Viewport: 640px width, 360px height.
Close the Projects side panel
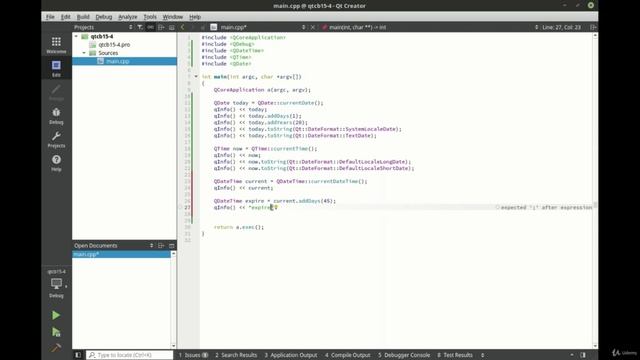pos(172,27)
